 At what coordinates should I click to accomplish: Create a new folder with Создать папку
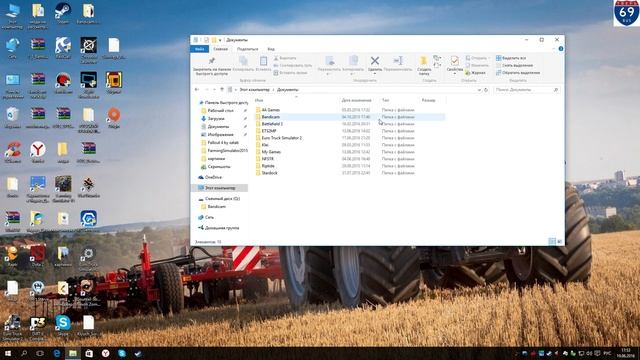424,66
